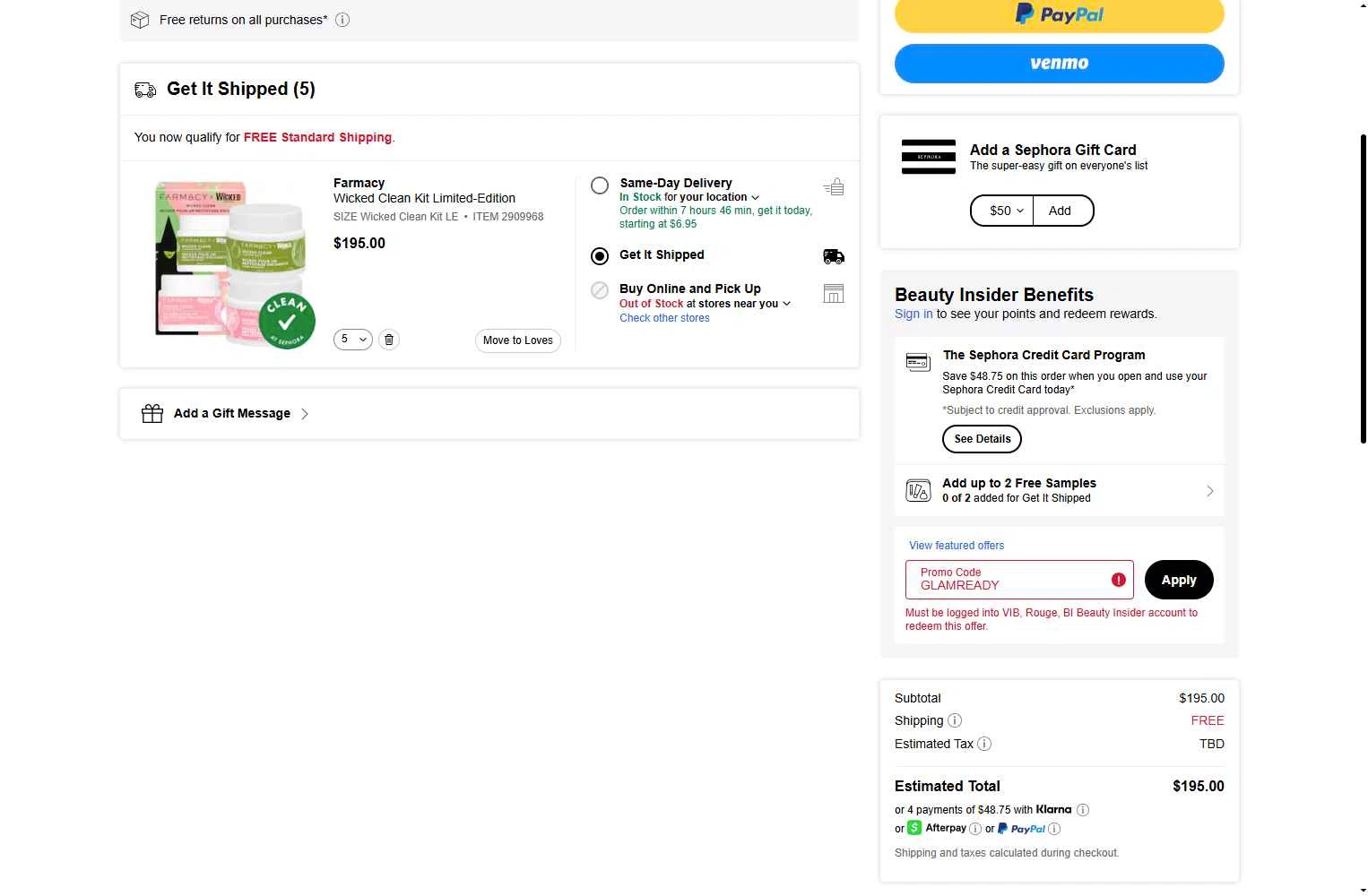Expand the Add up to 2 Free Samples row

click(x=1209, y=491)
